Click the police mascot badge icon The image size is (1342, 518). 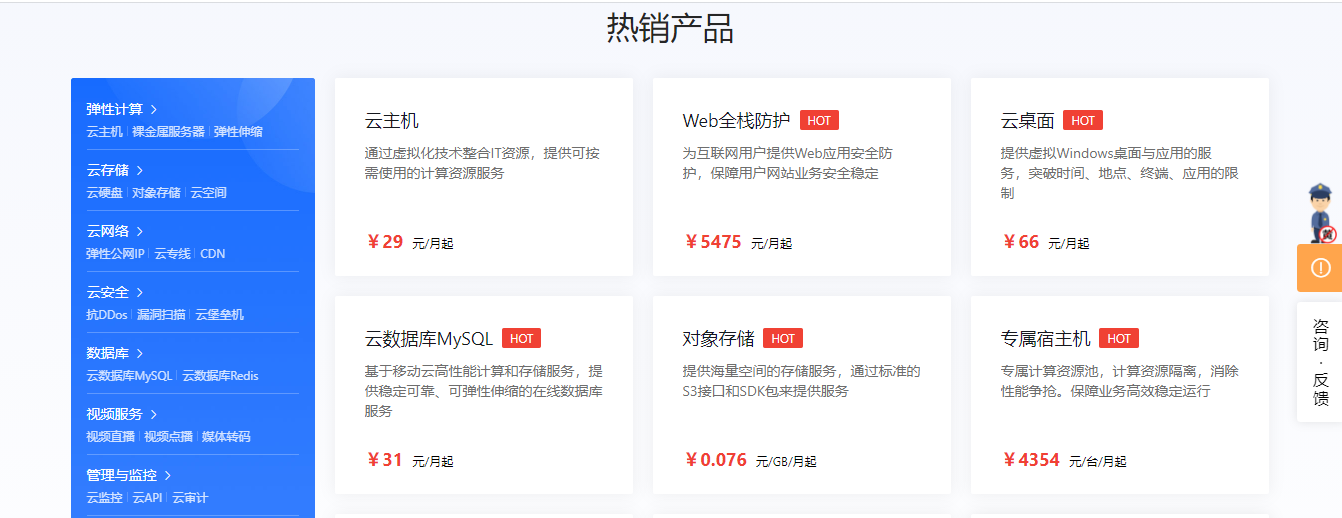pos(1323,212)
